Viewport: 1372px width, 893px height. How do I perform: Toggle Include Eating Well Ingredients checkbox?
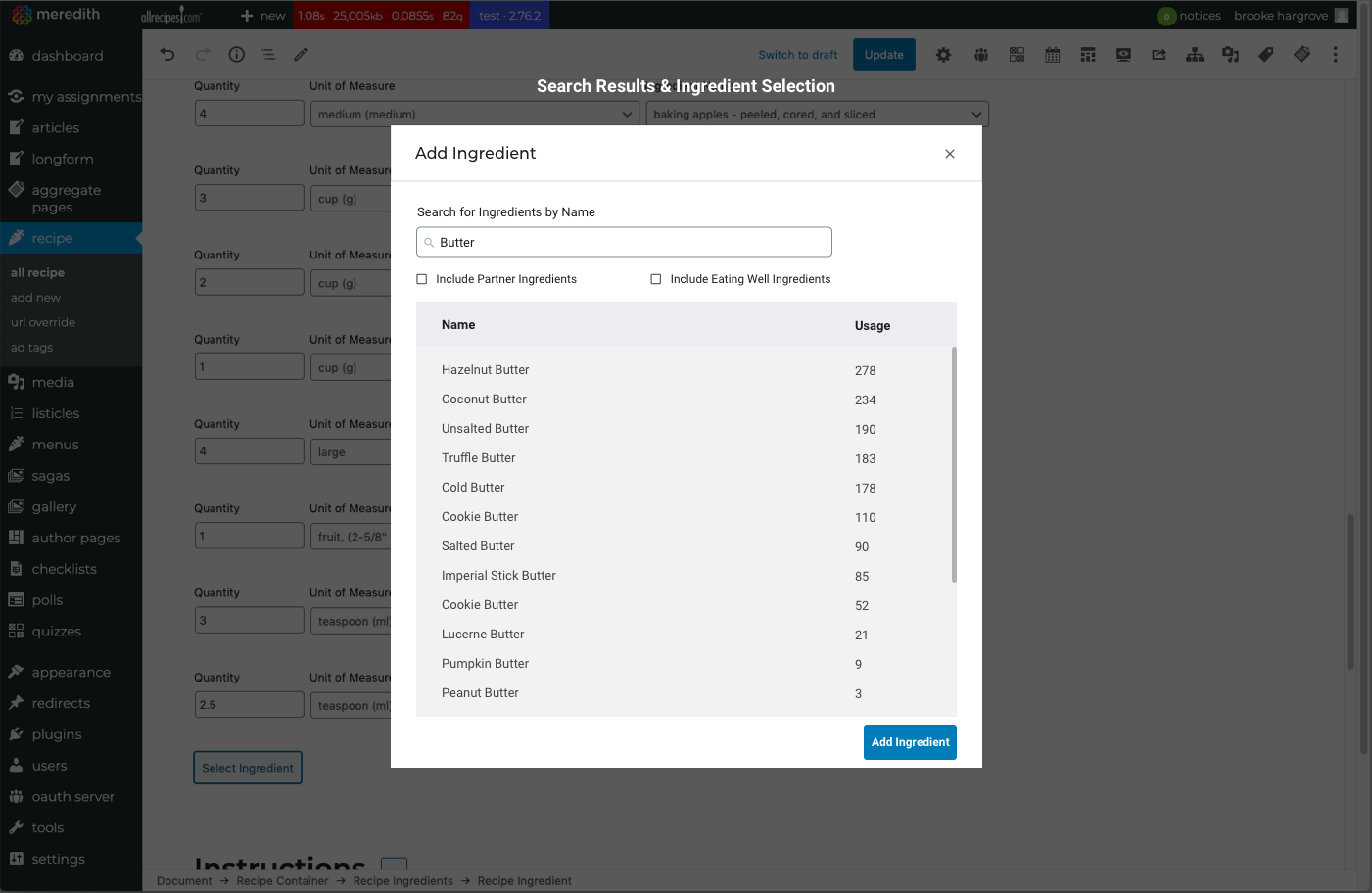pos(656,279)
